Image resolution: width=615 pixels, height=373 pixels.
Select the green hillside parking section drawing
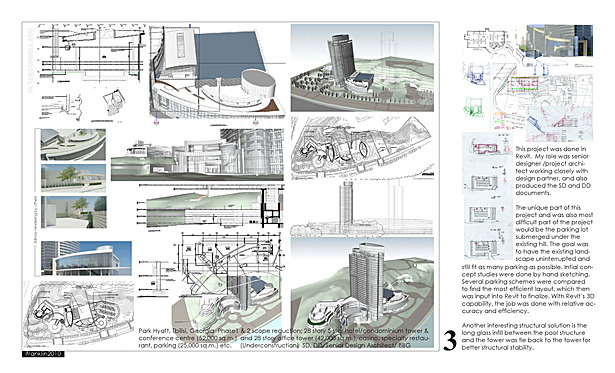pos(210,208)
